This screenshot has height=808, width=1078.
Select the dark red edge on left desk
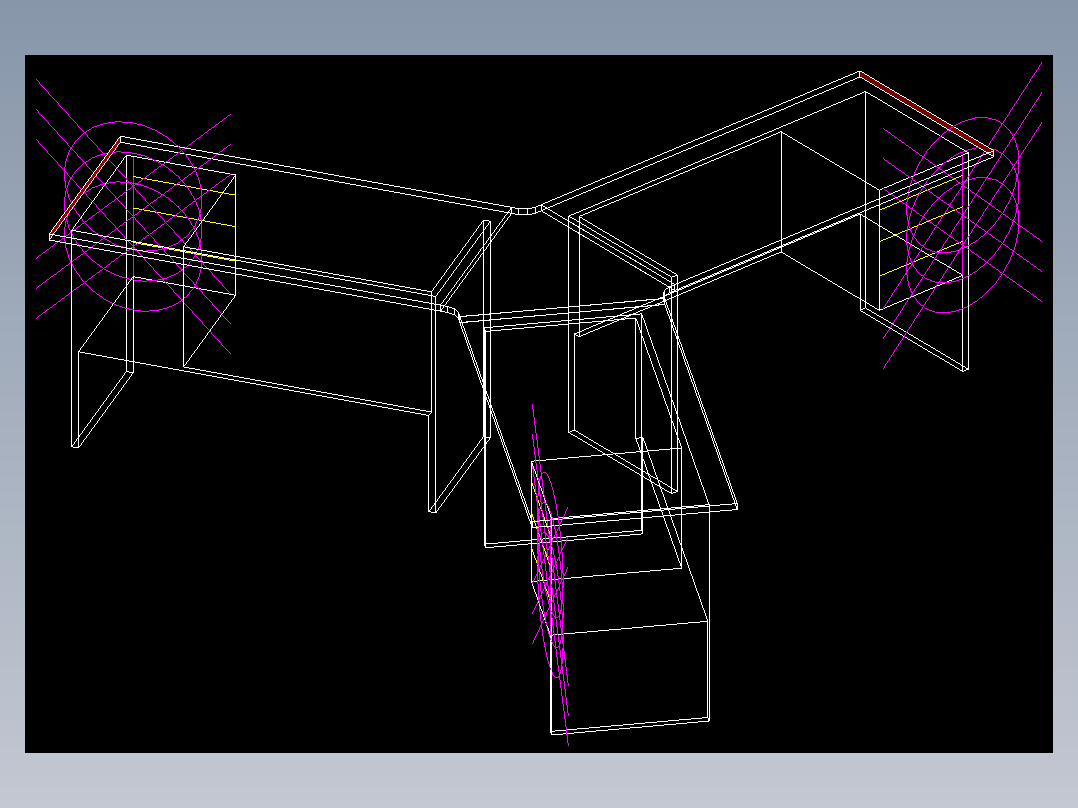point(85,187)
